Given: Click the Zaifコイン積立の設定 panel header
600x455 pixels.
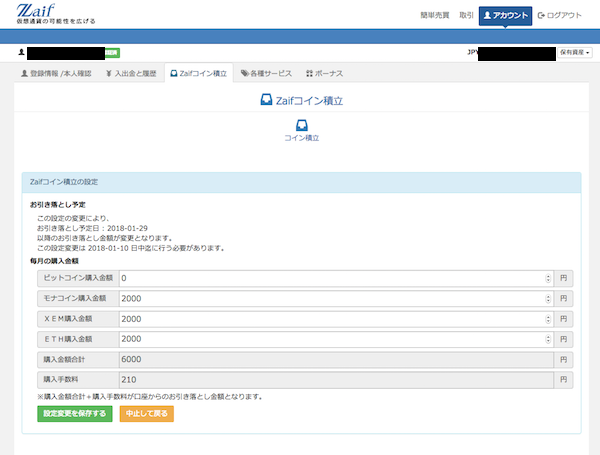Looking at the screenshot, I should [302, 182].
